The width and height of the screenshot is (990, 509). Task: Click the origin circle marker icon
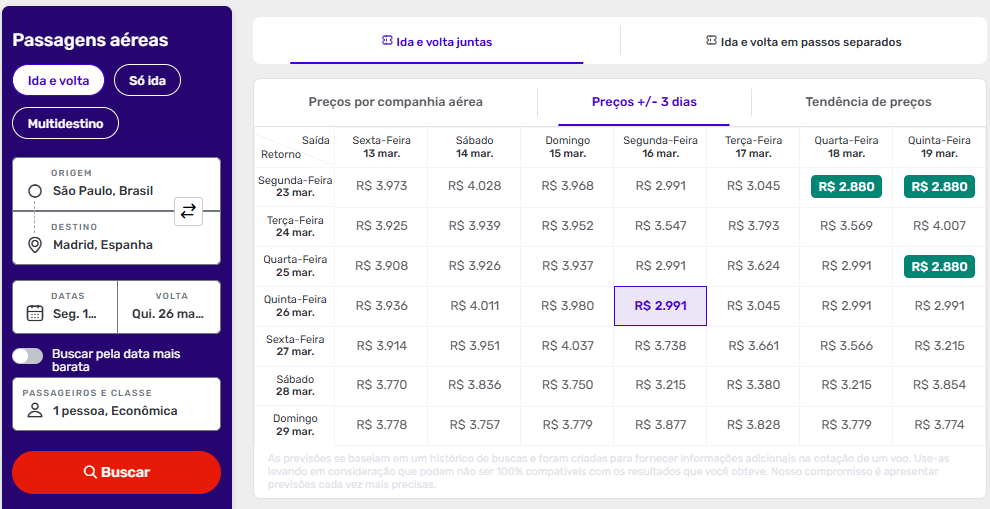coord(35,191)
